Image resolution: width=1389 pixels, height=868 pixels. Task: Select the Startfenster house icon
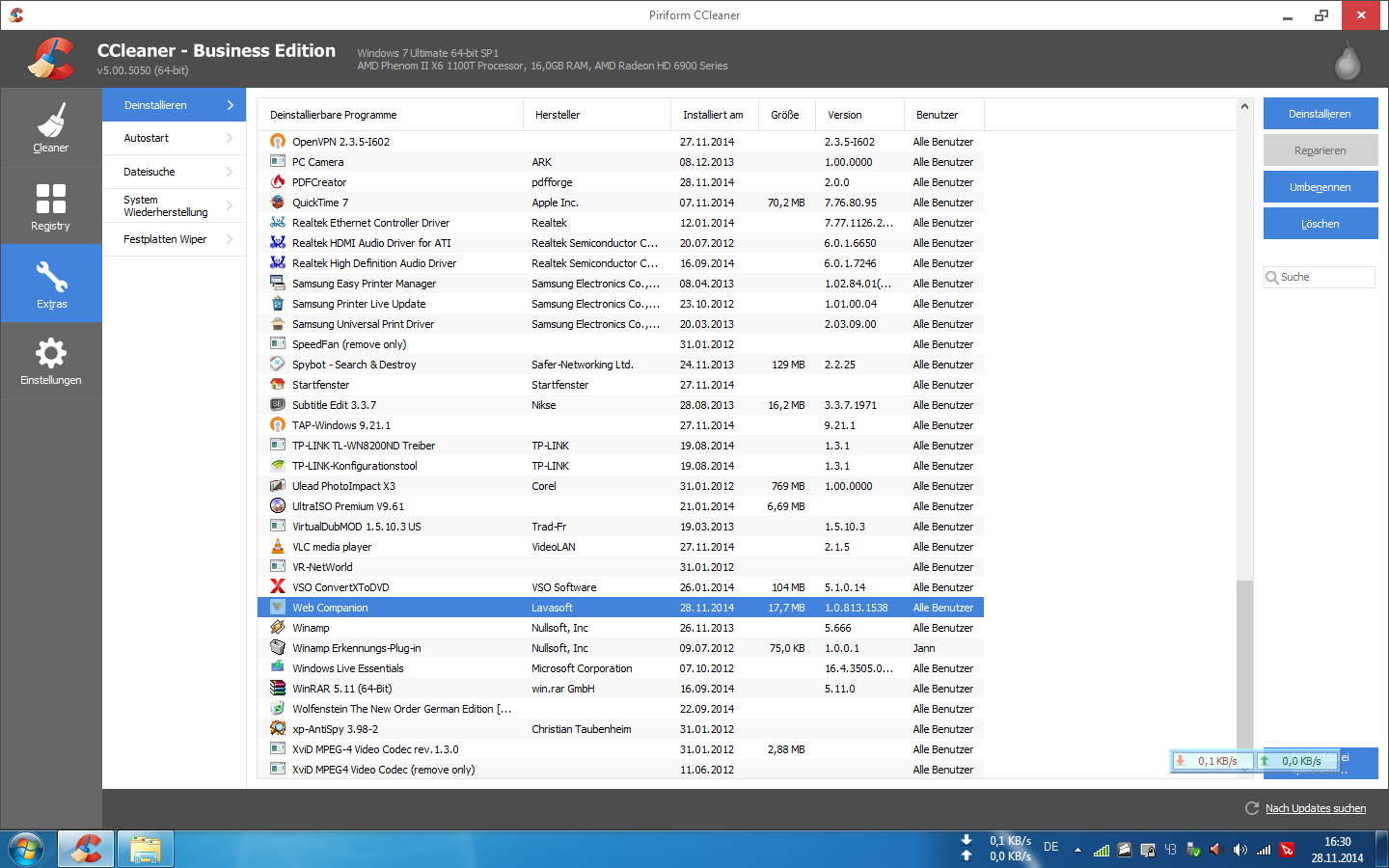point(278,385)
